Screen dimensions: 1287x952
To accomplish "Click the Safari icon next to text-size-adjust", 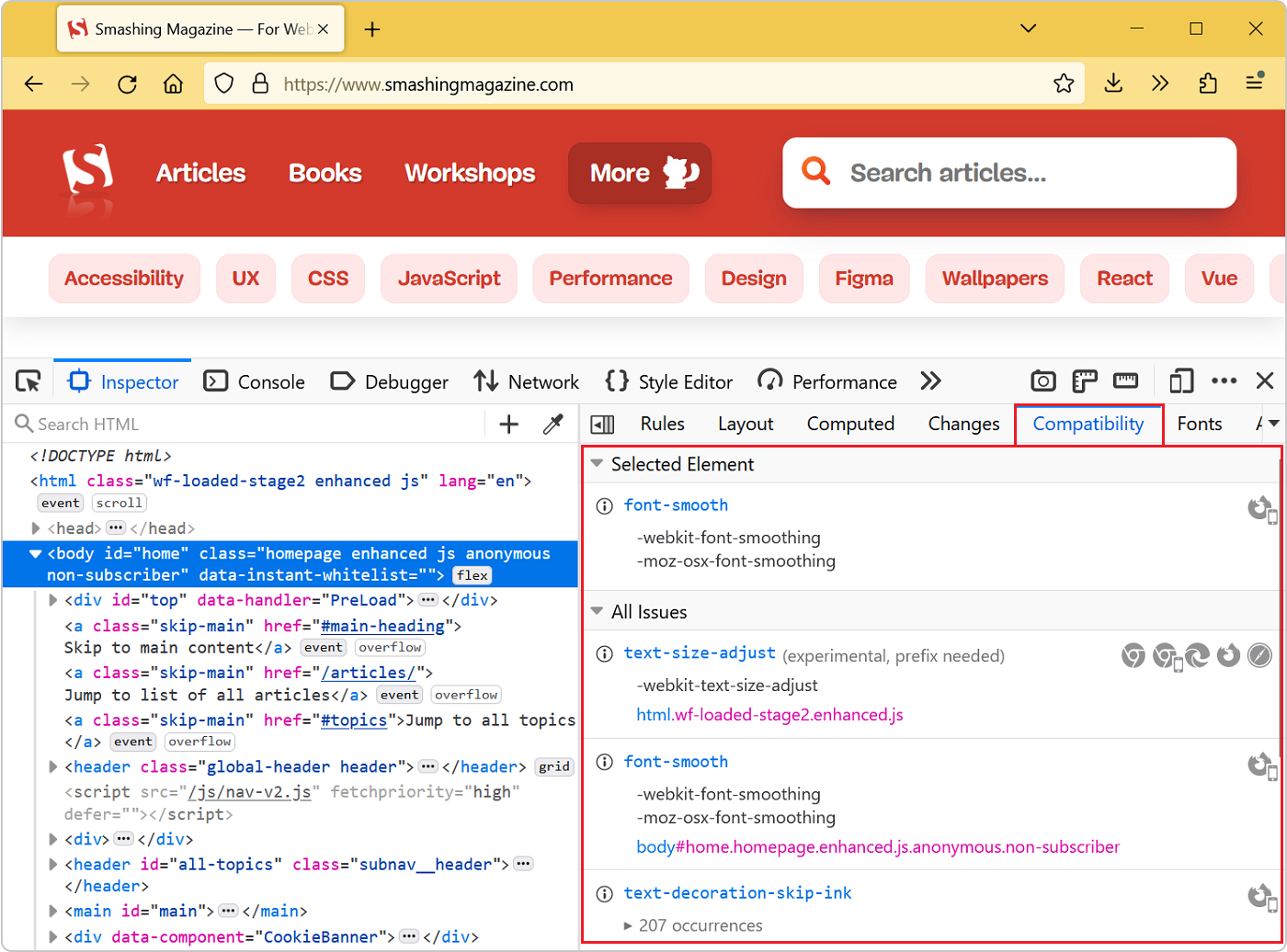I will [1259, 655].
